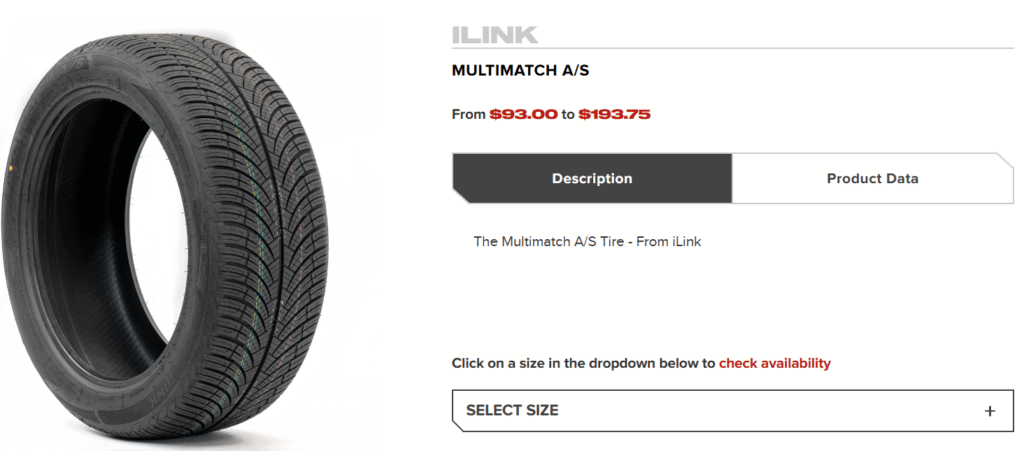Click the word "to" between the prices
Screen dimensions: 1024x451
pyautogui.click(x=567, y=114)
